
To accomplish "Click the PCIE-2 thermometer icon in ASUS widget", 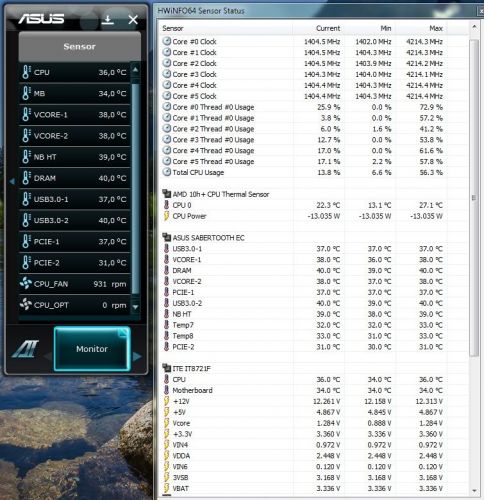I will click(26, 263).
